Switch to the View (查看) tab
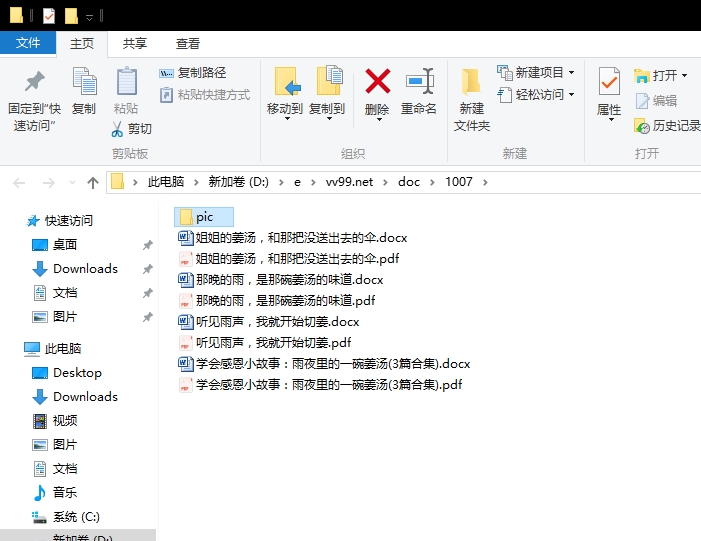Image resolution: width=701 pixels, height=541 pixels. pos(188,44)
